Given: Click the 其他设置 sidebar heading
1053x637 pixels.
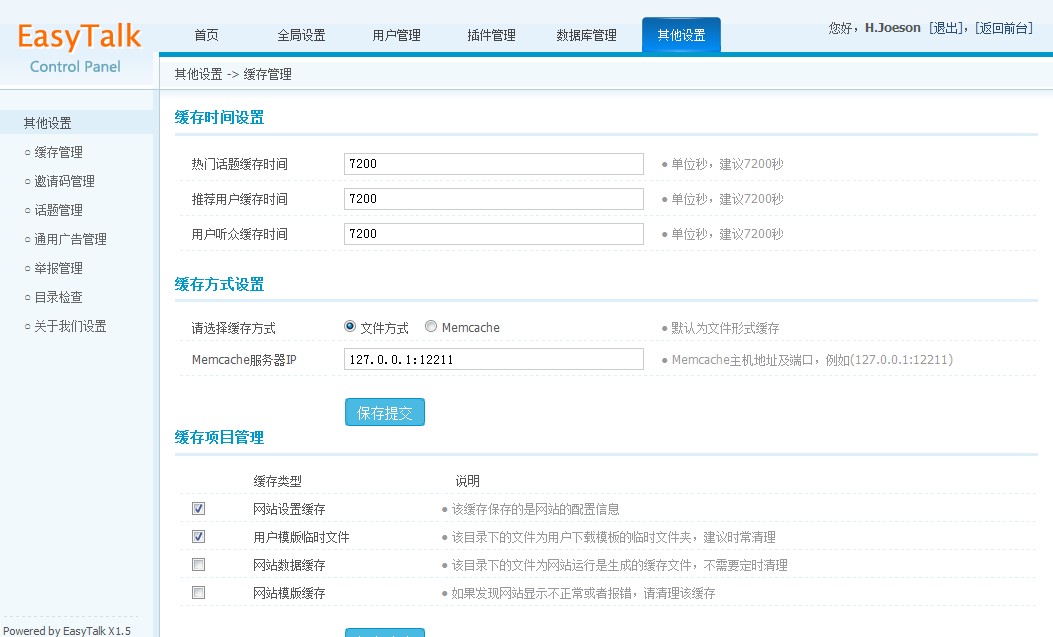Looking at the screenshot, I should [x=47, y=123].
